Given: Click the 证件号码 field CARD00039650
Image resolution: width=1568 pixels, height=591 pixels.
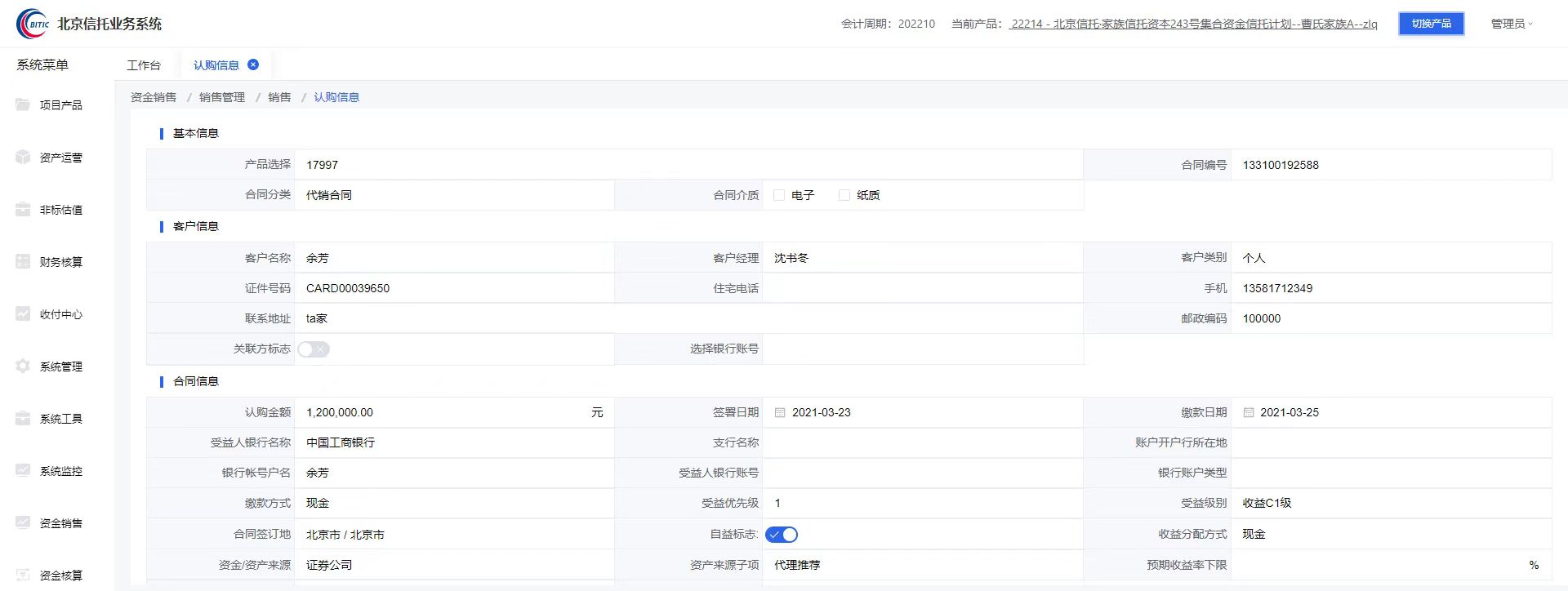Looking at the screenshot, I should tap(454, 288).
